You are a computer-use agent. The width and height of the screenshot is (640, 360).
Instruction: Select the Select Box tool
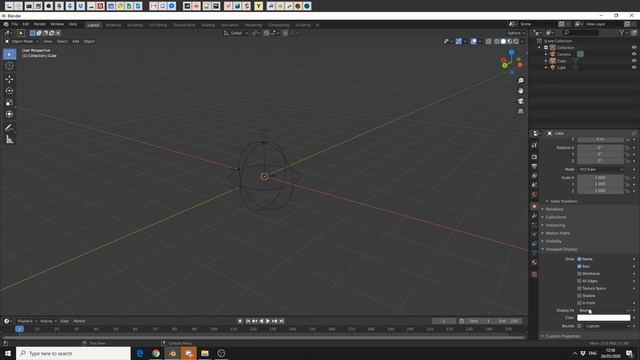(x=9, y=54)
